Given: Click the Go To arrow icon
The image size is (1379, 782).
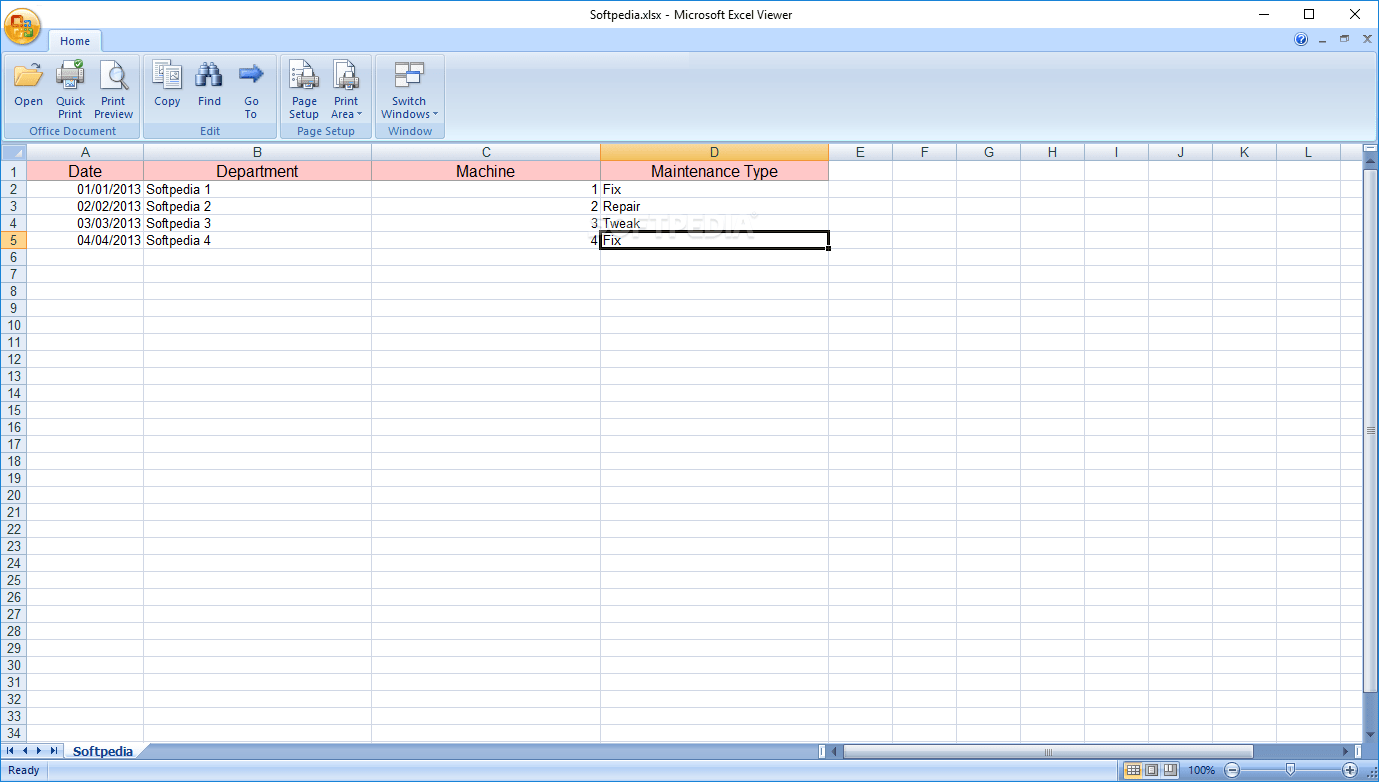Looking at the screenshot, I should point(251,88).
